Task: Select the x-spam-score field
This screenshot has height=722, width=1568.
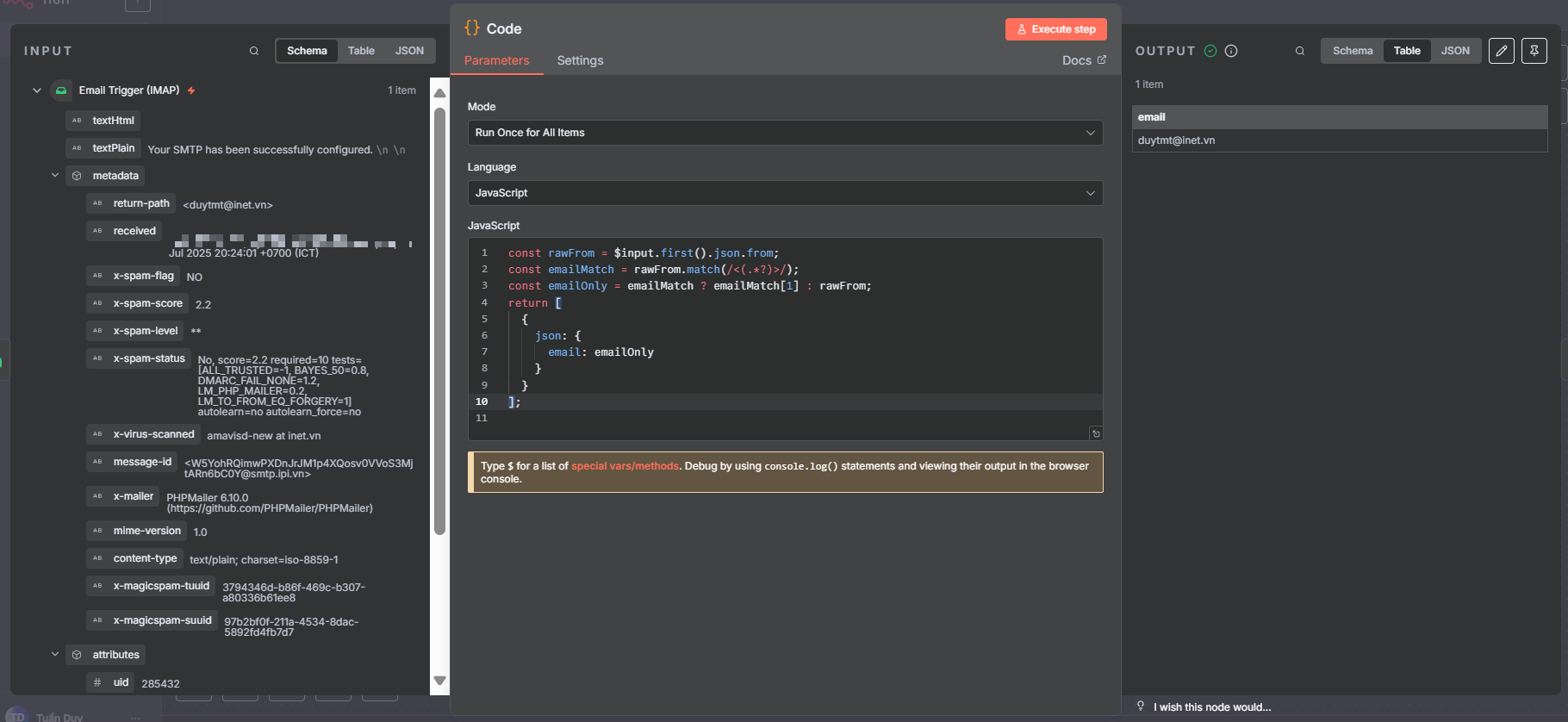Action: click(x=137, y=303)
